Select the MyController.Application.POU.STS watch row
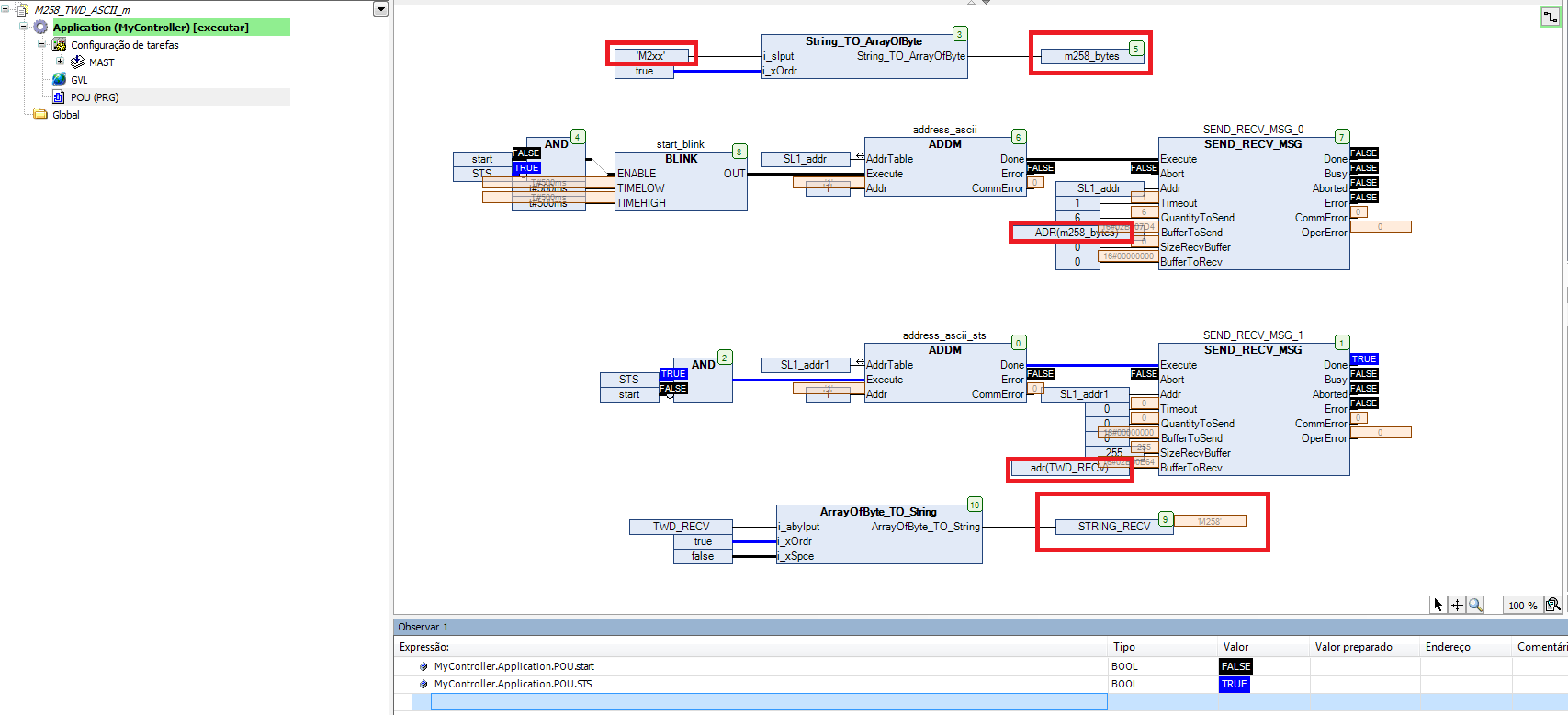This screenshot has height=715, width=1568. click(x=513, y=684)
